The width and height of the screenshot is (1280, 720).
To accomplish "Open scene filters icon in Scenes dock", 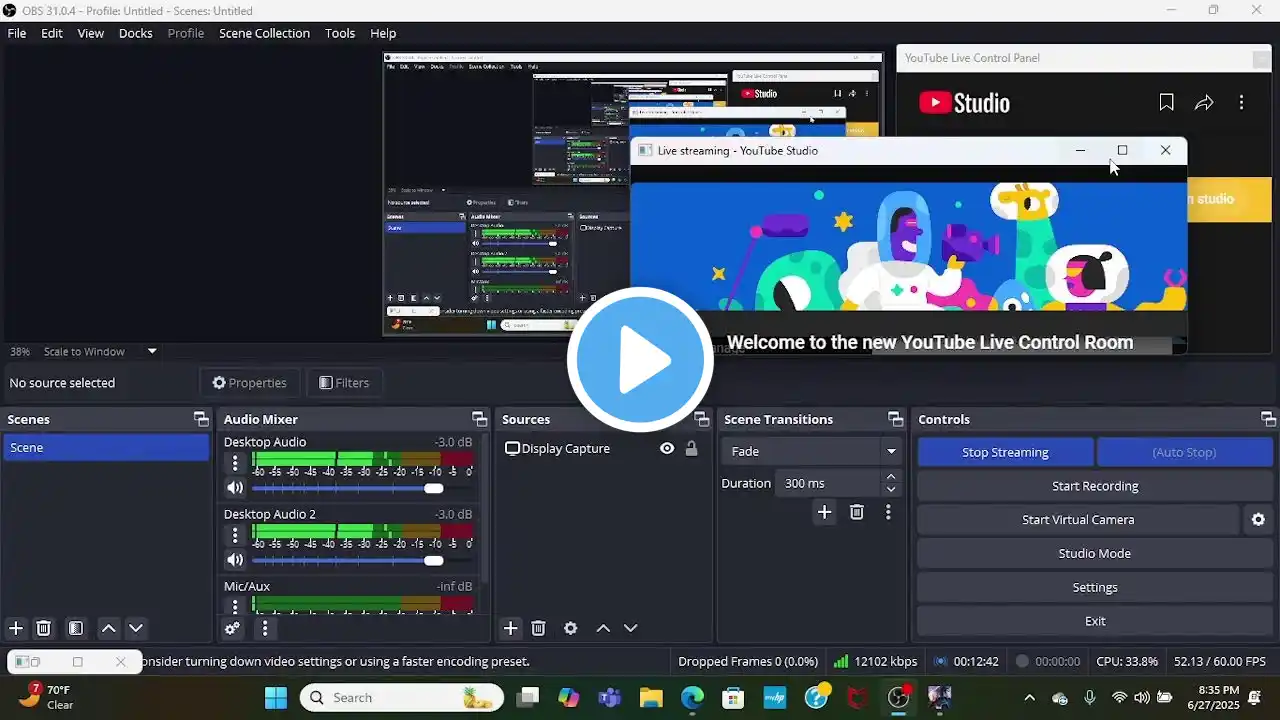I will coord(75,628).
